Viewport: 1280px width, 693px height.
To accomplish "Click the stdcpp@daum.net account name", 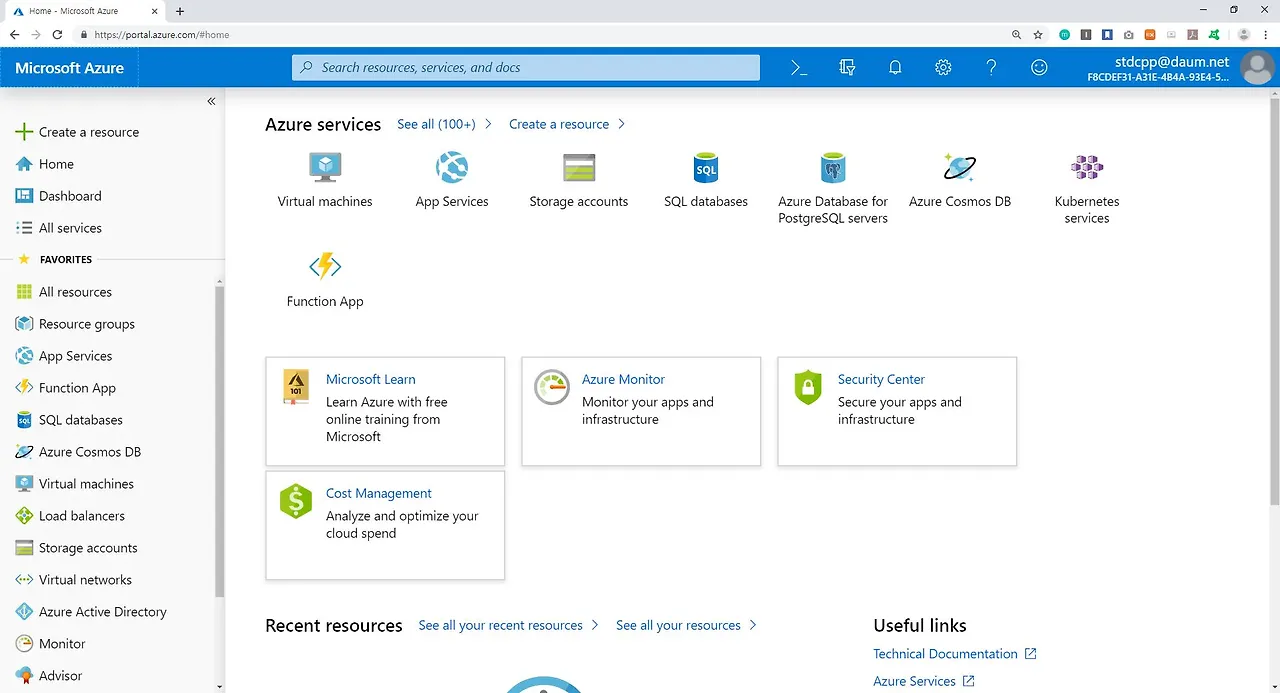I will (1172, 61).
